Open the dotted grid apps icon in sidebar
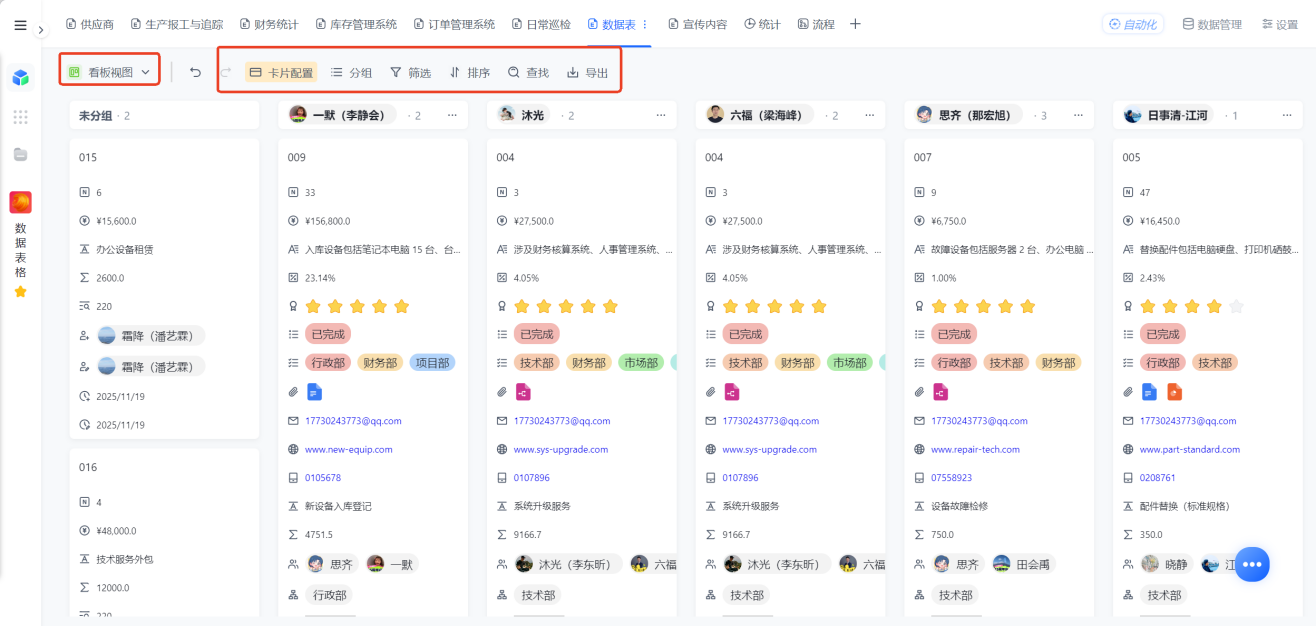 (20, 117)
